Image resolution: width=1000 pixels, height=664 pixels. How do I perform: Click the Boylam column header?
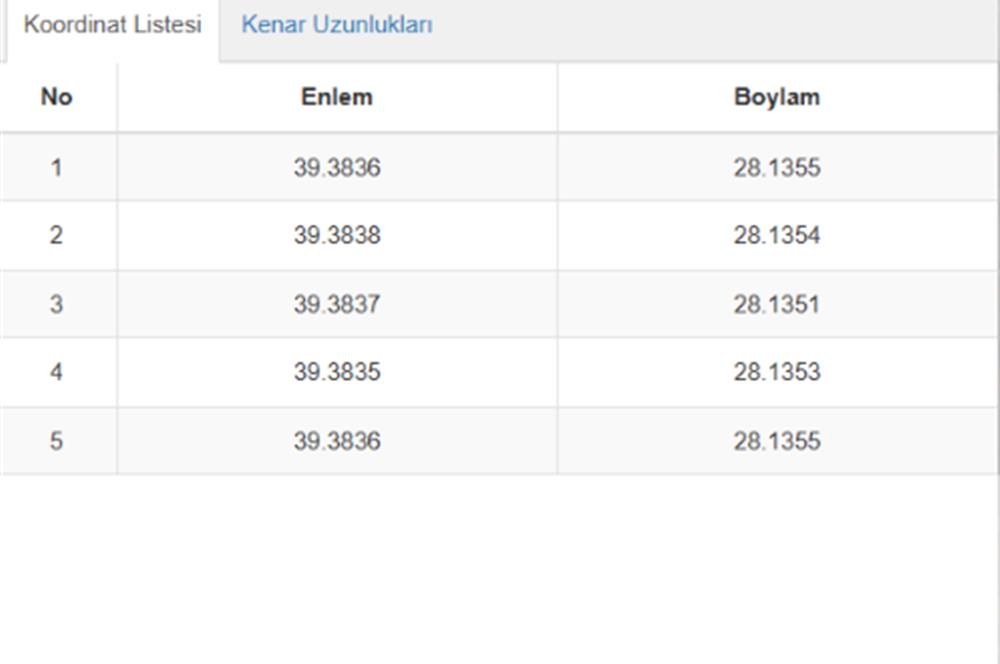[777, 97]
